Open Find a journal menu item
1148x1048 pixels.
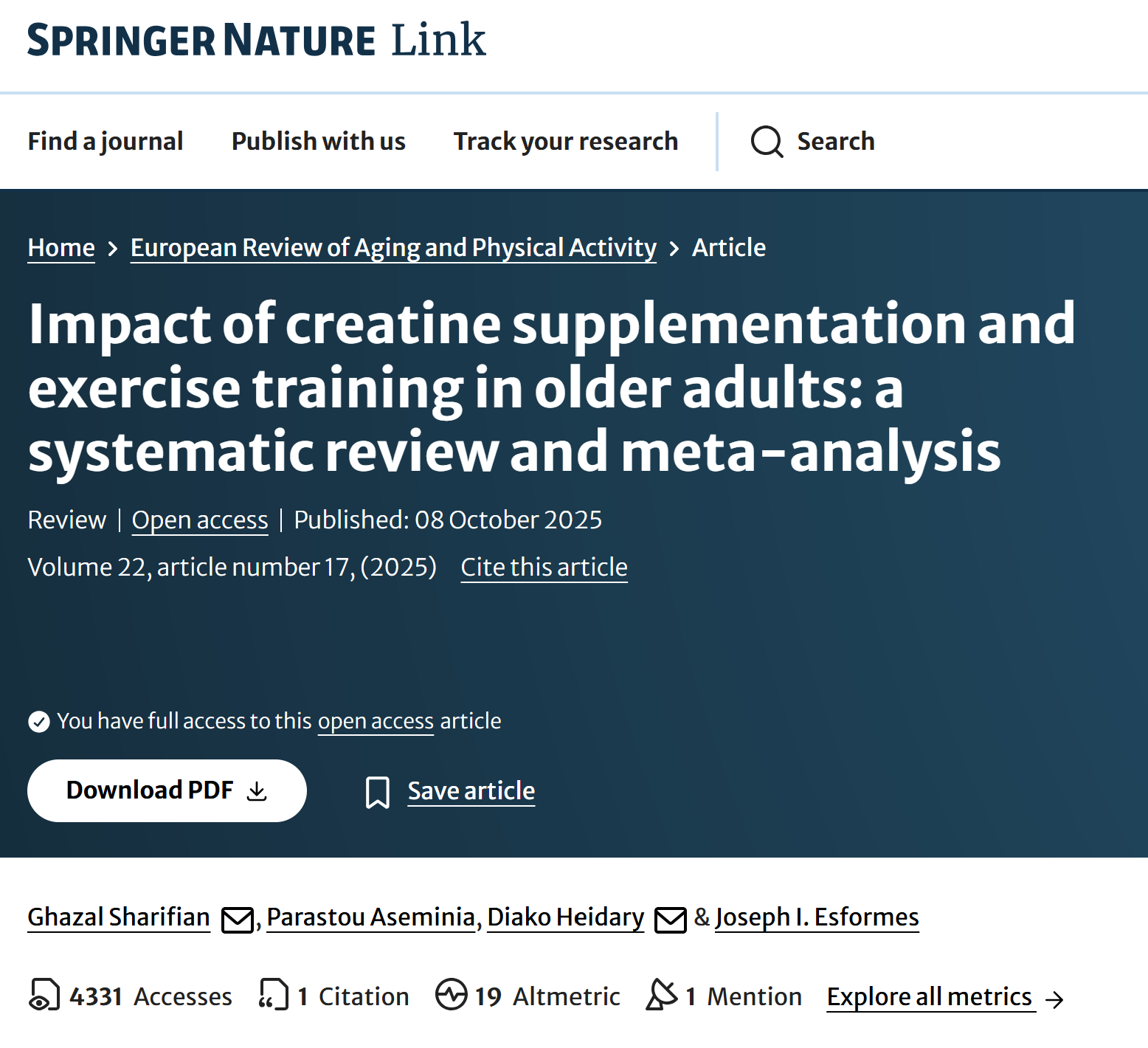106,141
